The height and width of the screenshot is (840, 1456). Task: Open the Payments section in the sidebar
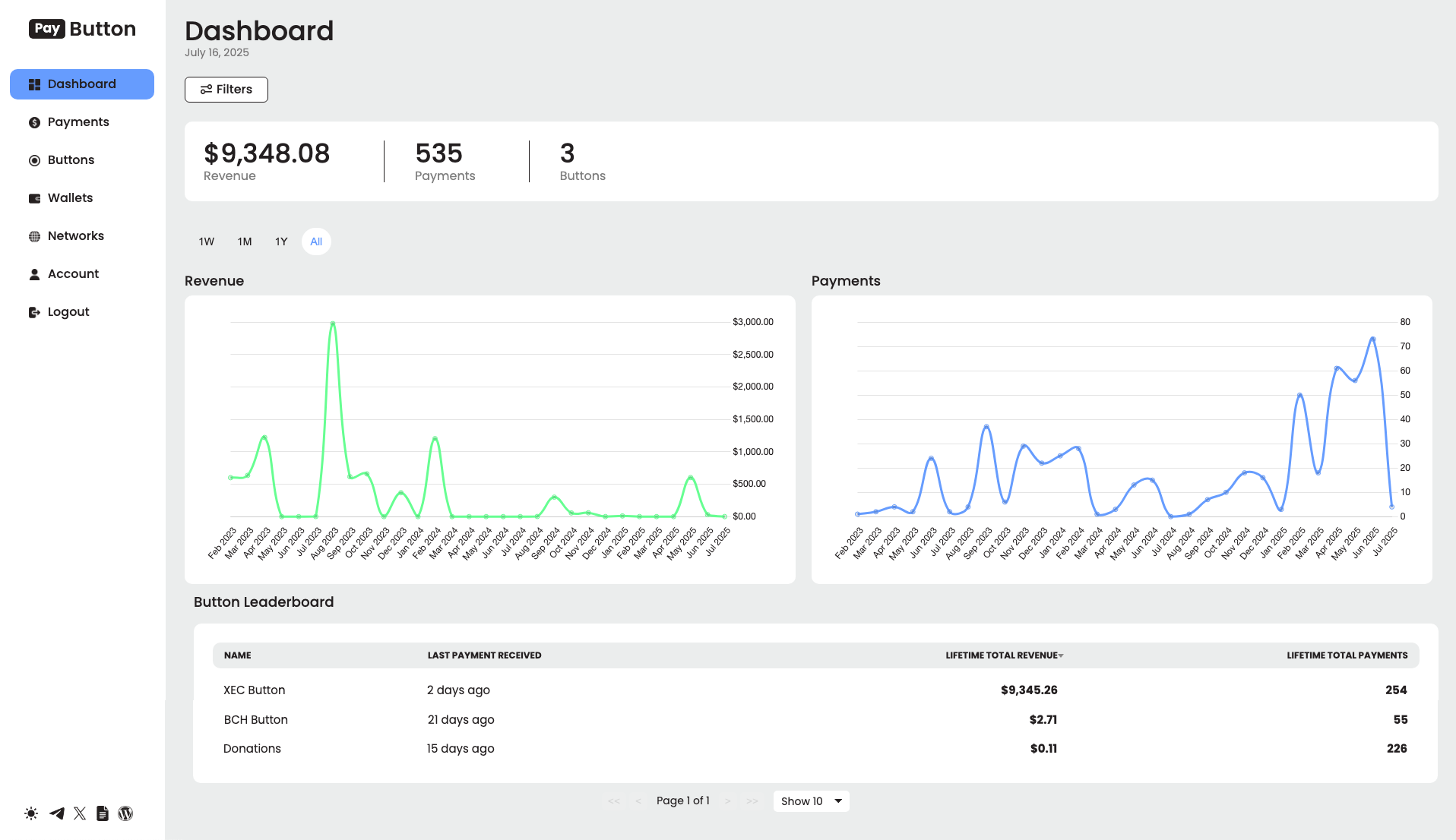(78, 122)
